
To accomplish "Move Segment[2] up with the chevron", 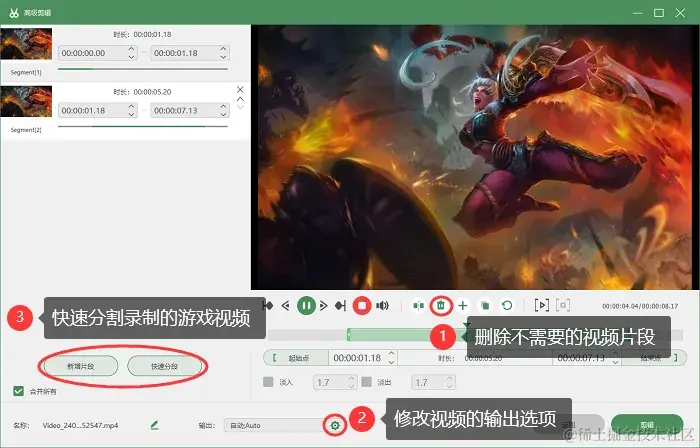I will click(x=240, y=99).
